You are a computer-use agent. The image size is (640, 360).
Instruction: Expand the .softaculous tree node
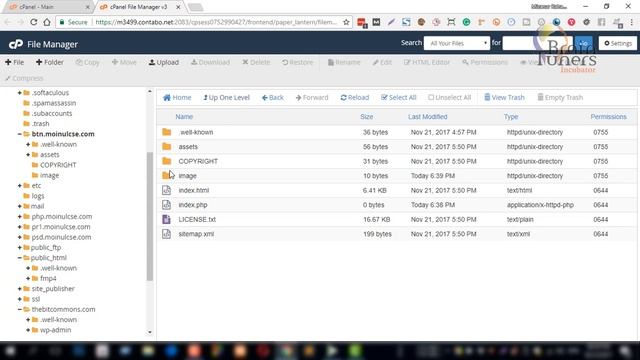pos(20,93)
